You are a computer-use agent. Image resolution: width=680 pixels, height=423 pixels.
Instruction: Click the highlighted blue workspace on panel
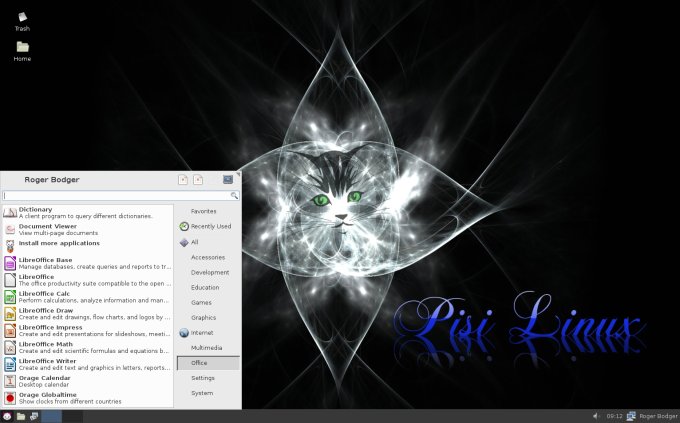coord(51,416)
